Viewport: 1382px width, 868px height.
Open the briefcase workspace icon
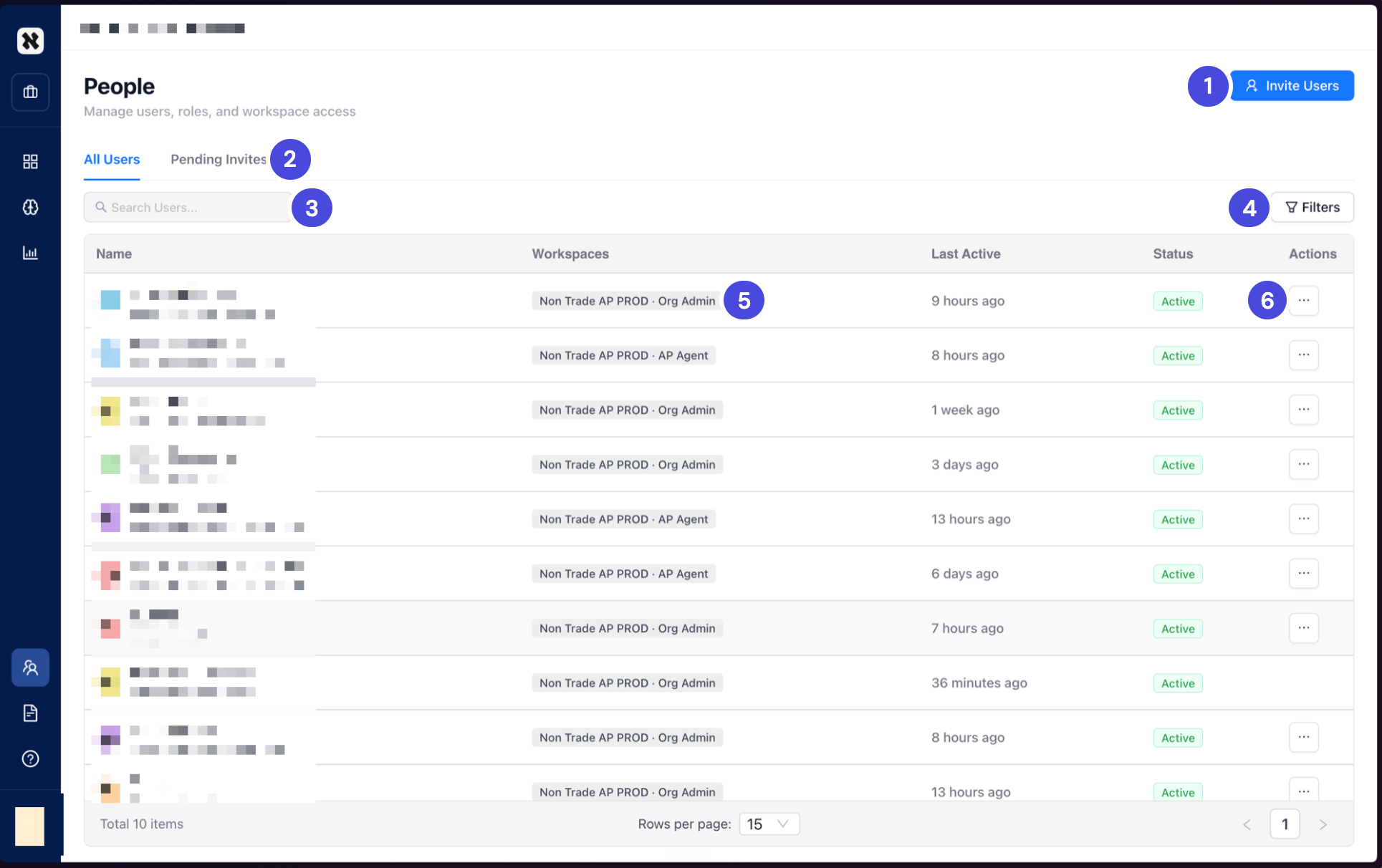(30, 92)
